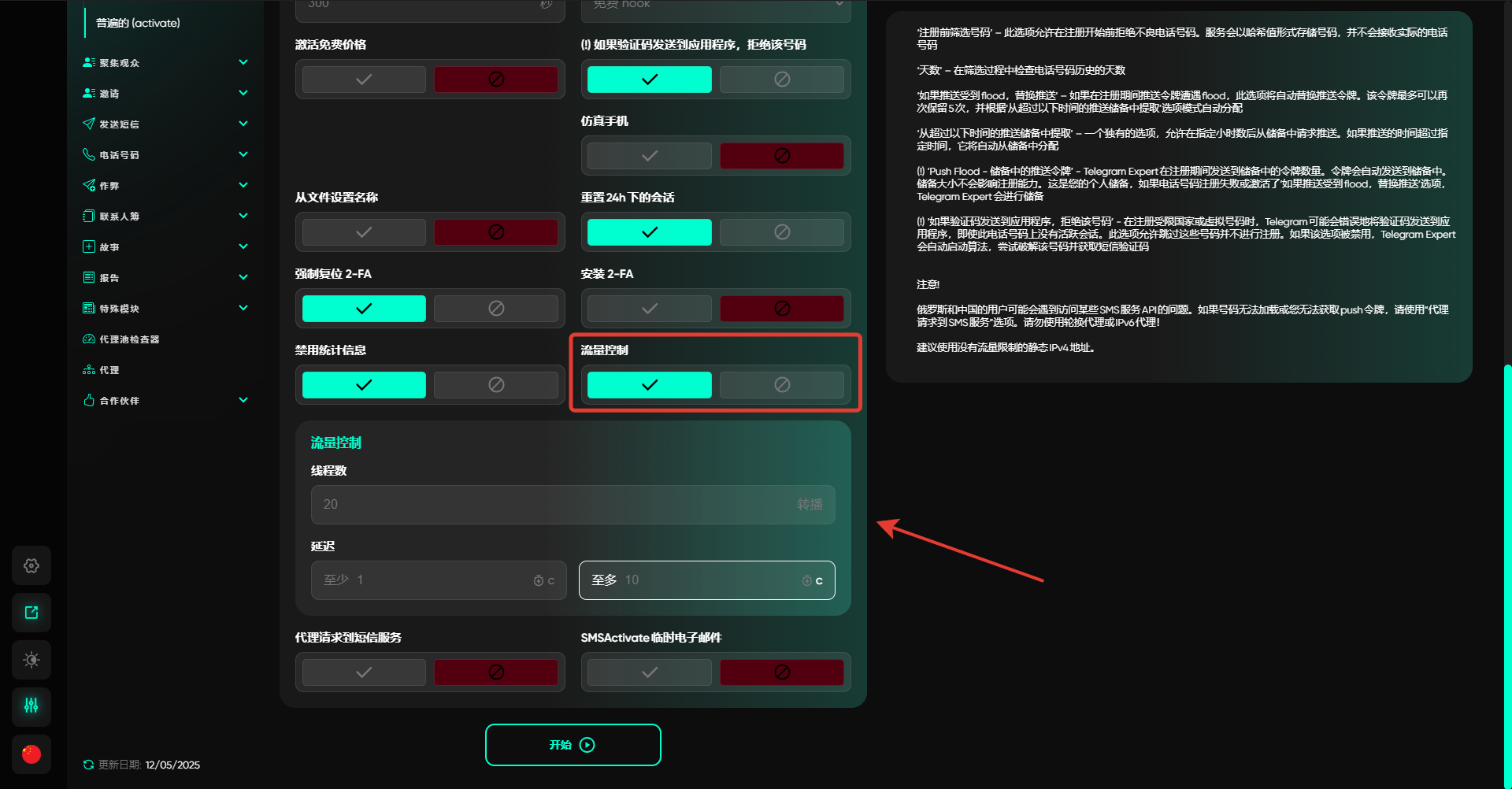The height and width of the screenshot is (789, 1512).
Task: Open the 代理 sidebar item
Action: click(x=109, y=370)
